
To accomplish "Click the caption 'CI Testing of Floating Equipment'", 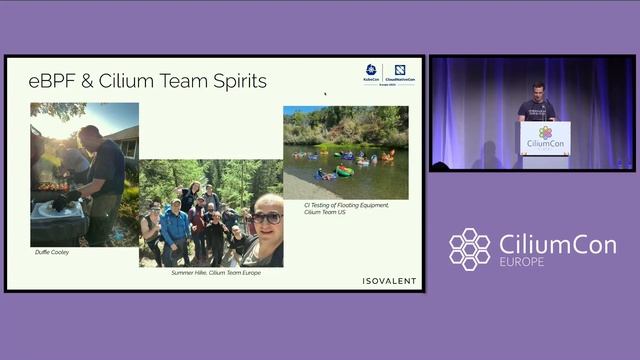I will (x=347, y=205).
